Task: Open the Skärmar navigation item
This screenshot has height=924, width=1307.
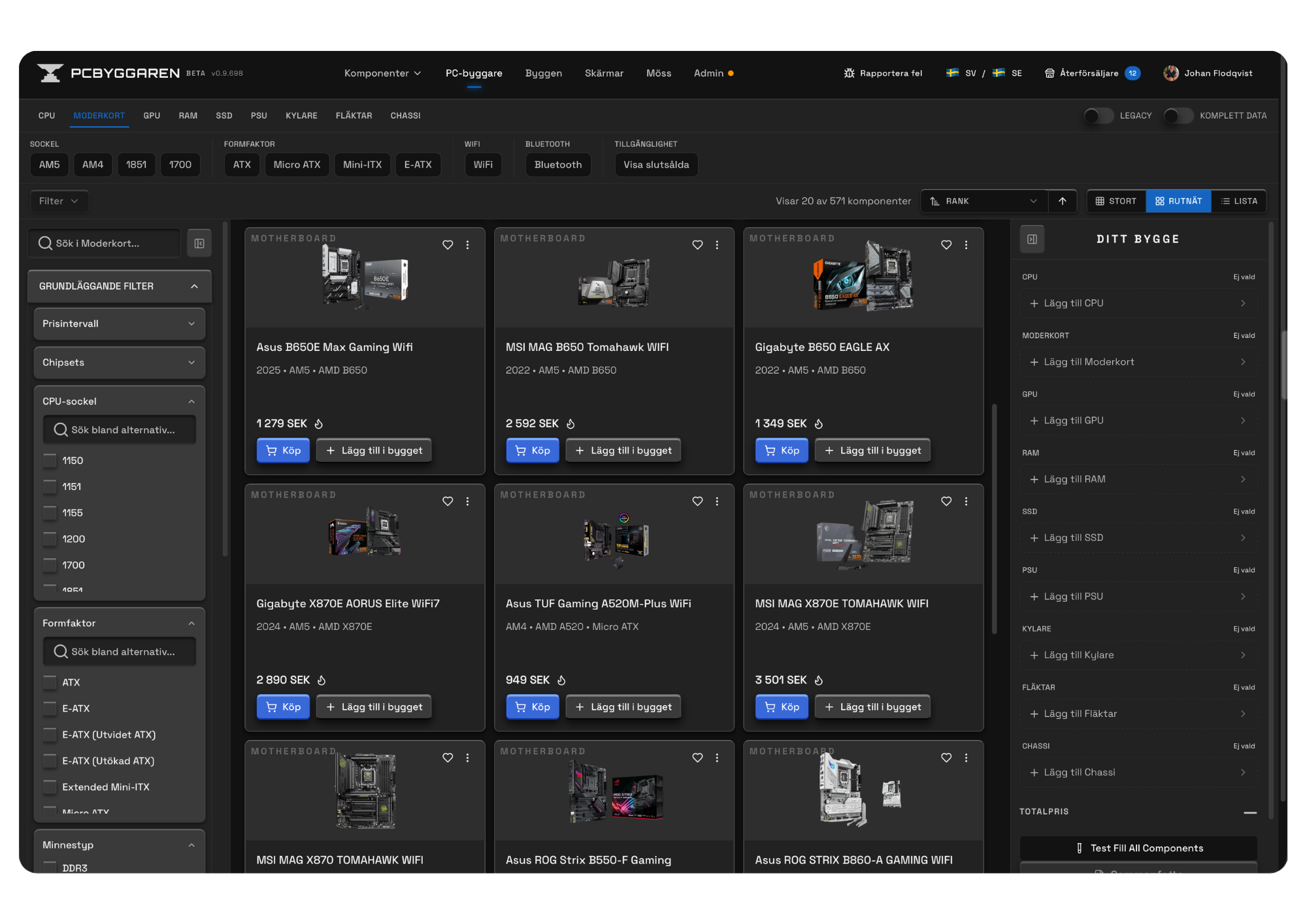Action: point(604,73)
